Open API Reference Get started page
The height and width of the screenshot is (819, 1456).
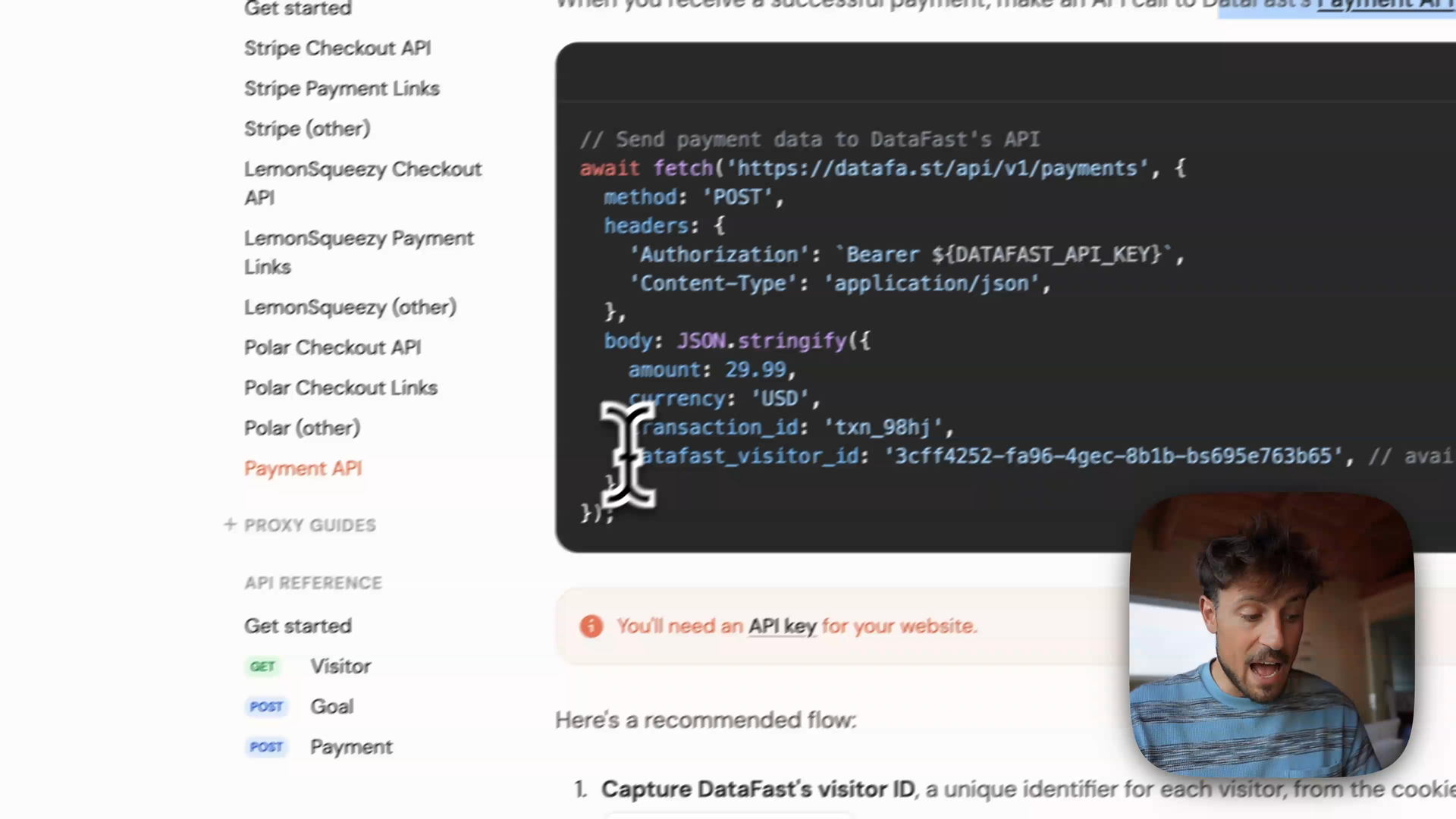pos(297,626)
